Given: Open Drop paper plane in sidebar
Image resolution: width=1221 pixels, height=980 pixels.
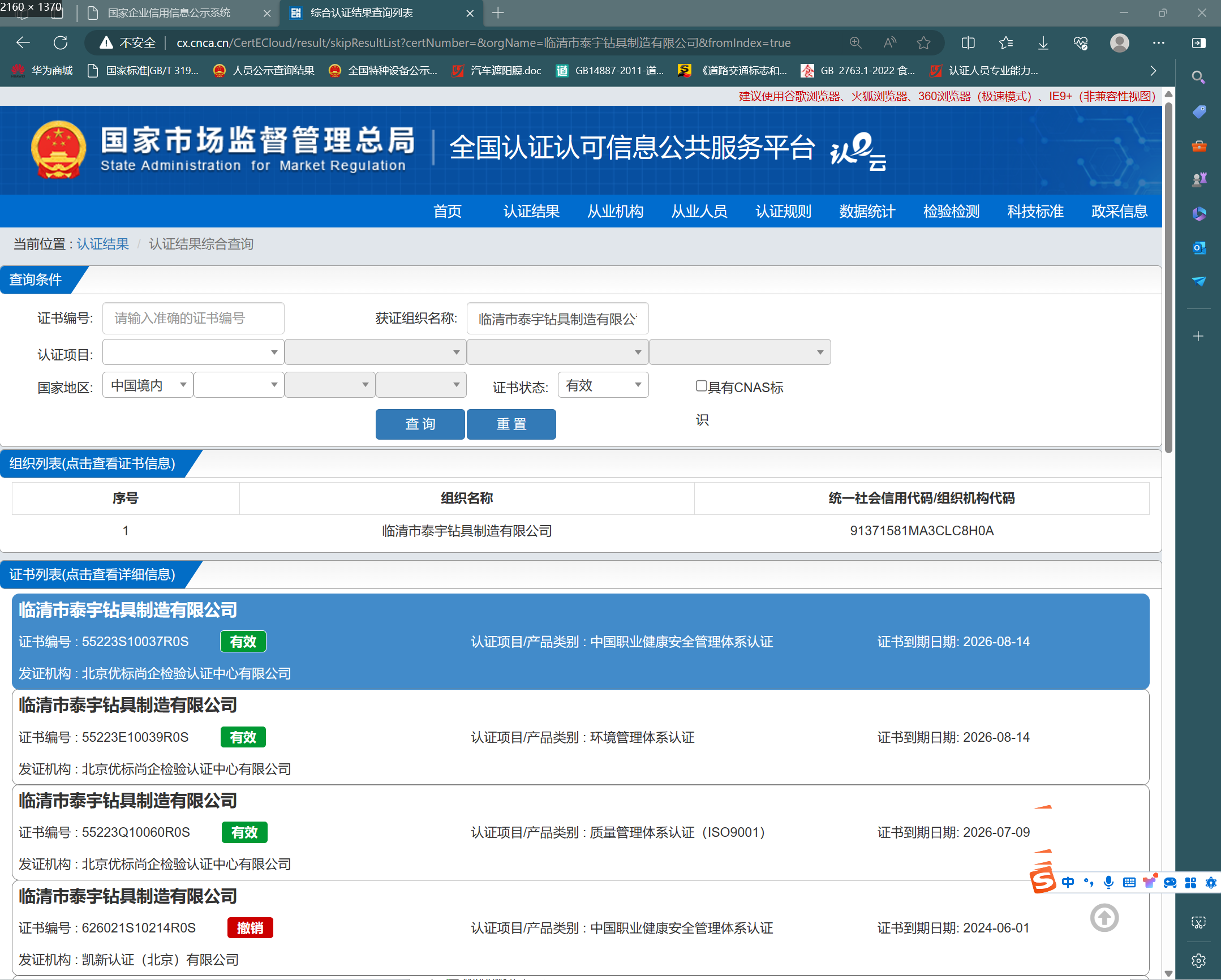Looking at the screenshot, I should coord(1198,281).
